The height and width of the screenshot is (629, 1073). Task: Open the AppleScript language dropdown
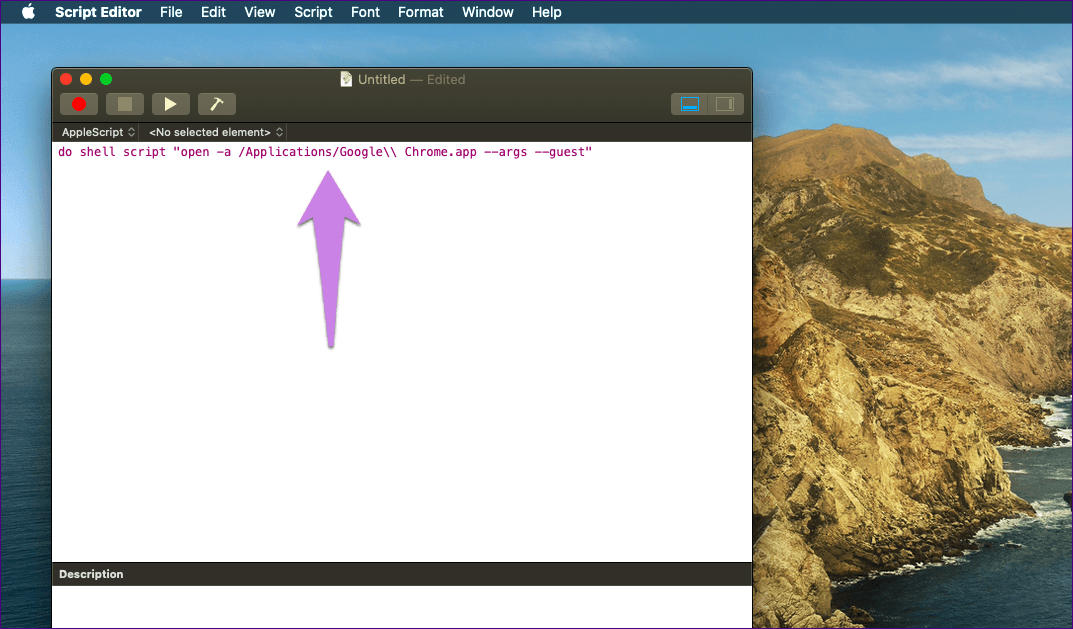(x=98, y=132)
